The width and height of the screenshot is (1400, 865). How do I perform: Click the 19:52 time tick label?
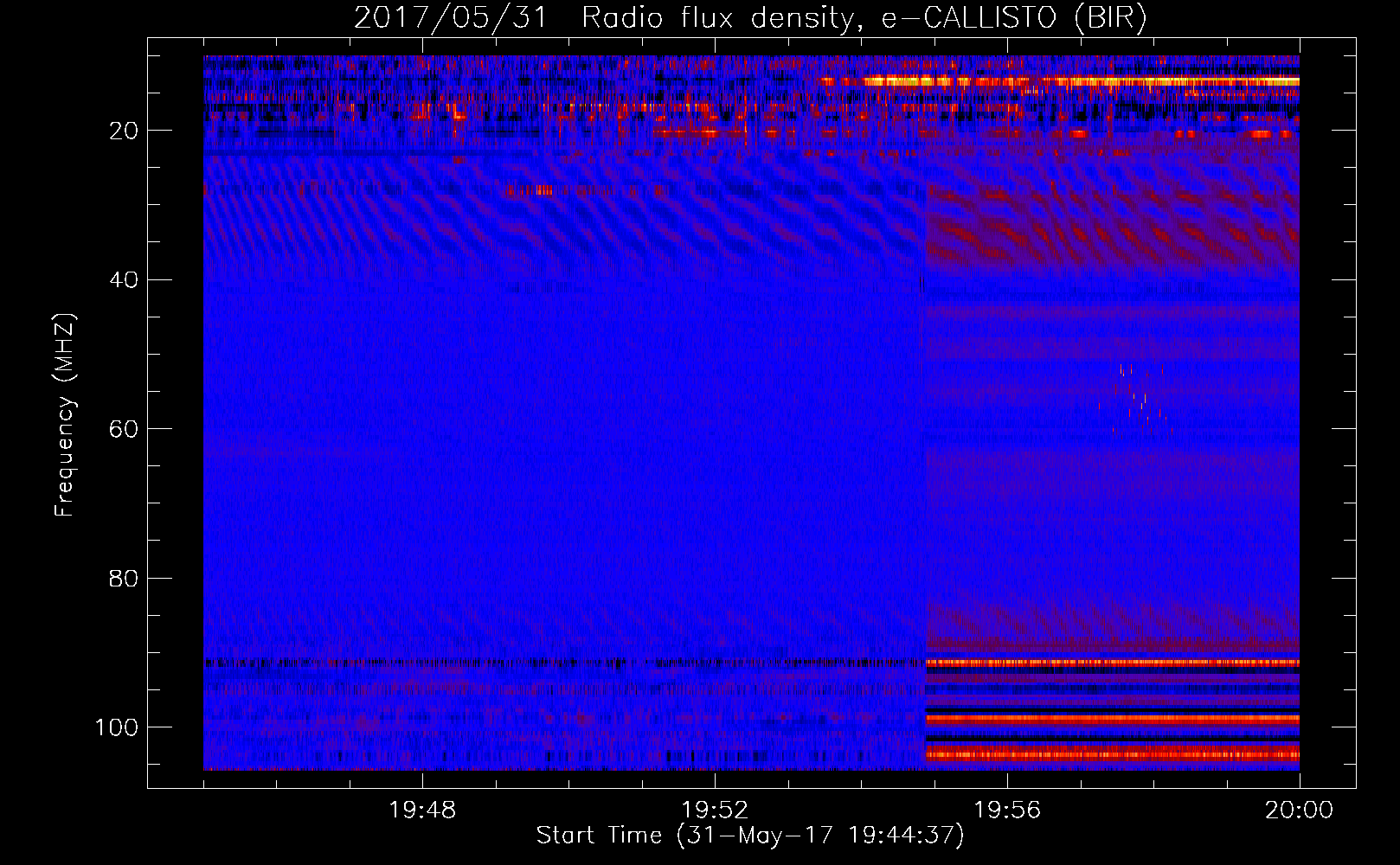(x=715, y=811)
